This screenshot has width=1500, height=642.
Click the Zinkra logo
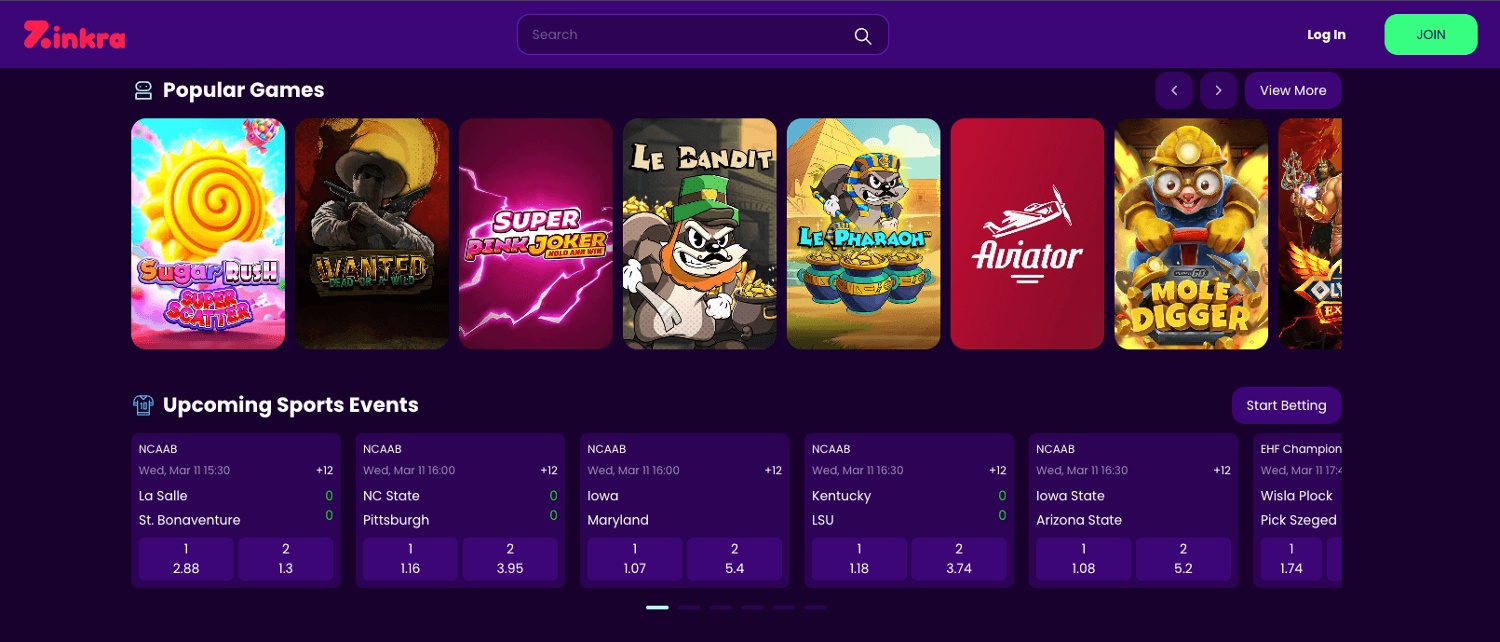click(x=75, y=35)
